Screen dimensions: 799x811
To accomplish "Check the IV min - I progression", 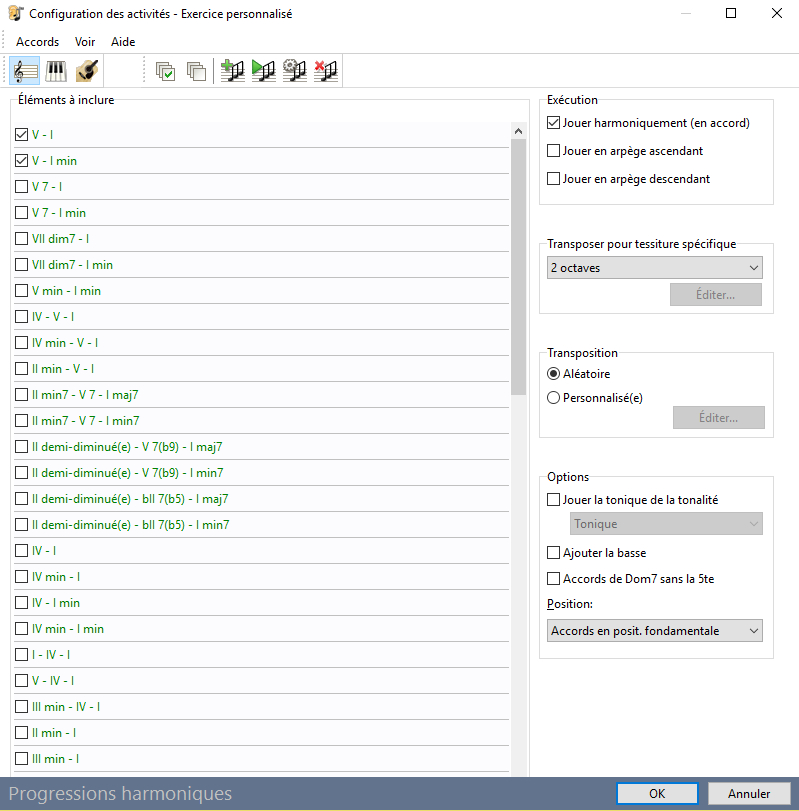I will 21,577.
